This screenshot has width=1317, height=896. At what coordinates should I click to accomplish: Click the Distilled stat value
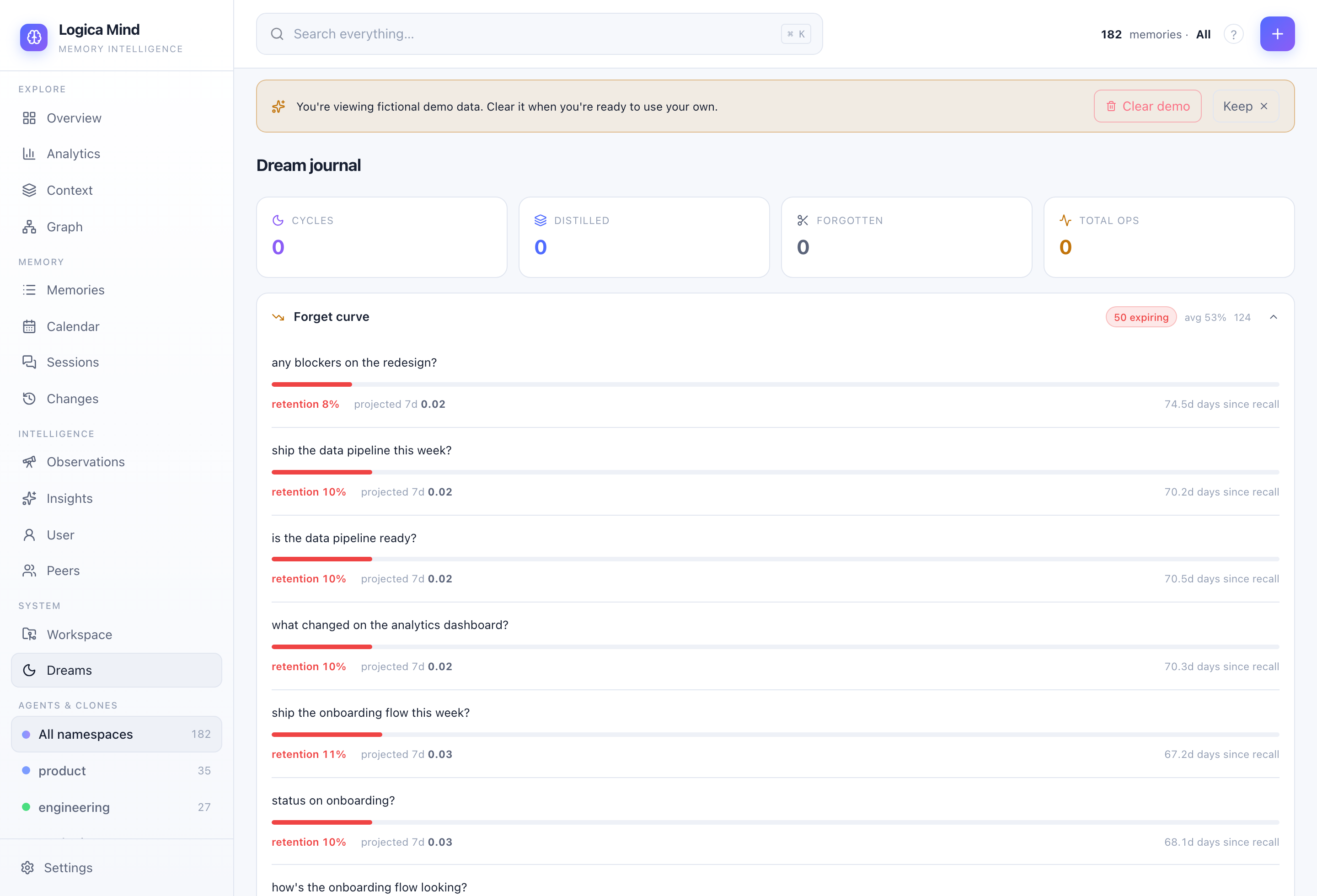541,247
